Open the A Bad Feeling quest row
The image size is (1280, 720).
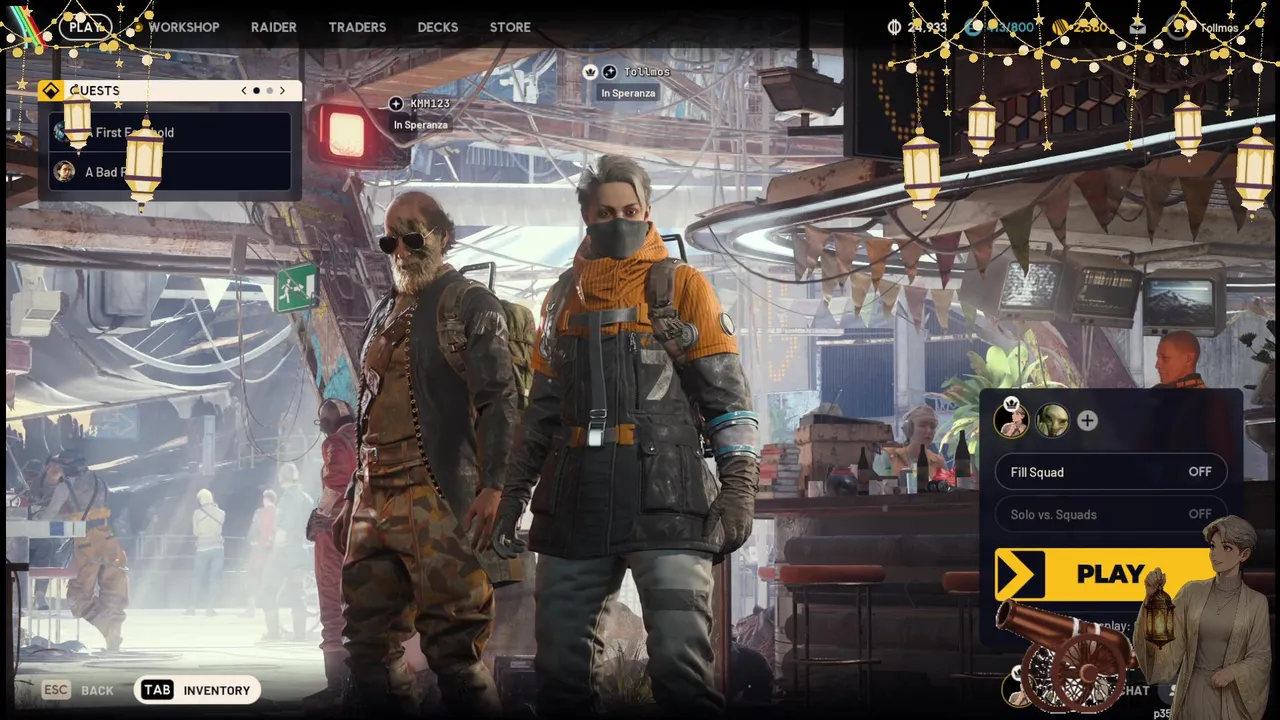coord(170,172)
